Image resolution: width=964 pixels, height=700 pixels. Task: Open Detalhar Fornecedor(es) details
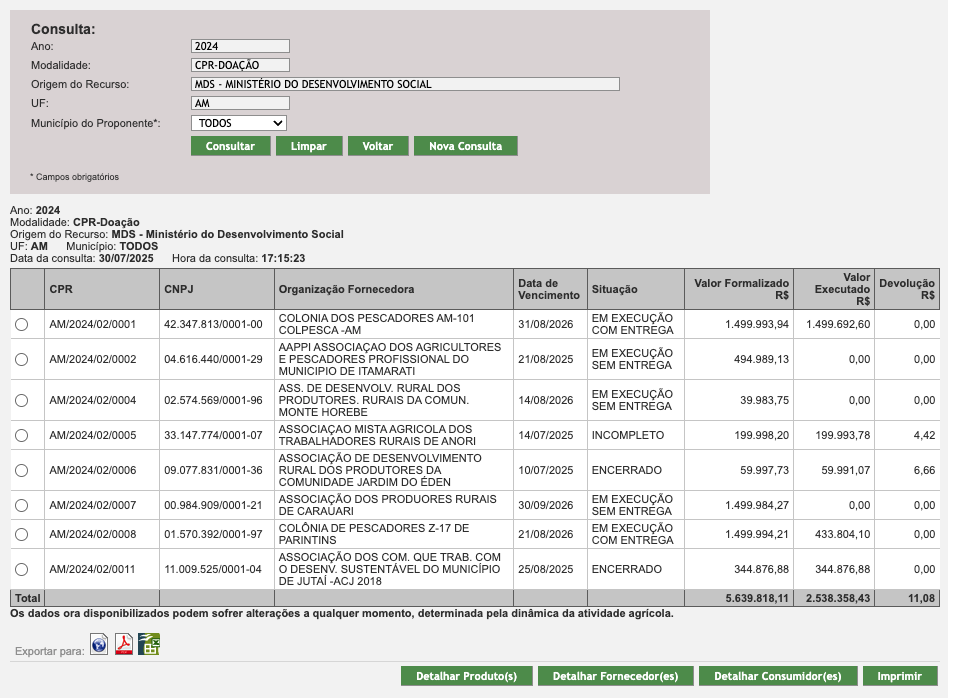click(615, 677)
